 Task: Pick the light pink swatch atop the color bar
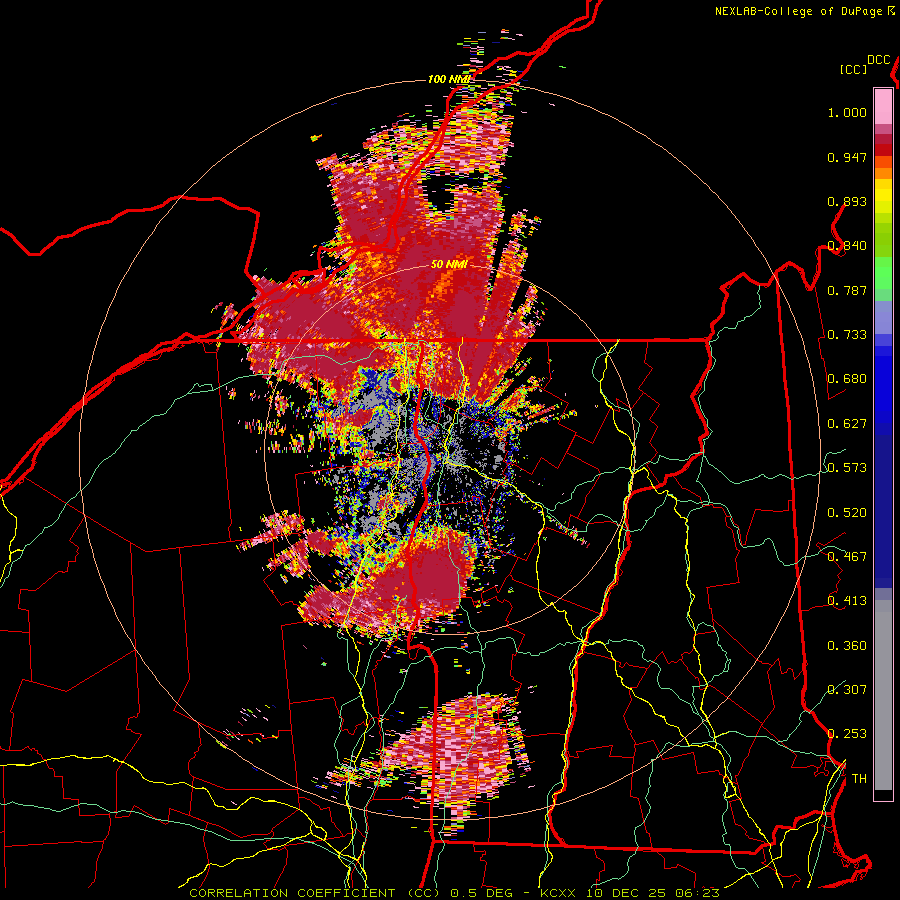[x=883, y=106]
